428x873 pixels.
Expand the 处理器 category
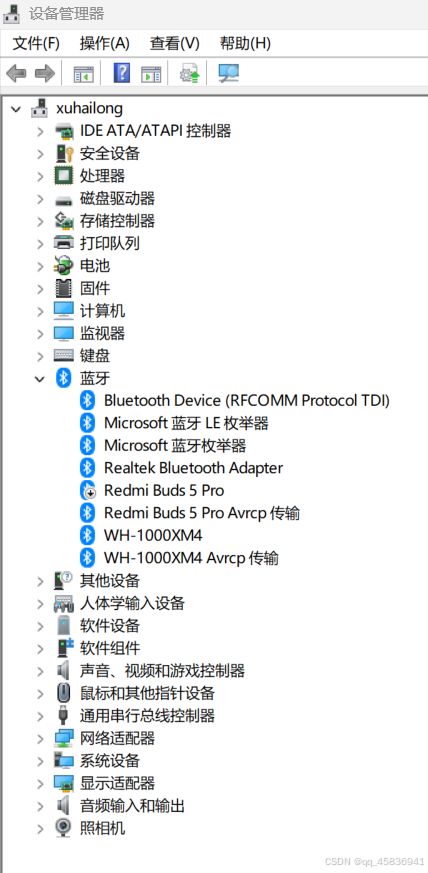click(x=40, y=176)
